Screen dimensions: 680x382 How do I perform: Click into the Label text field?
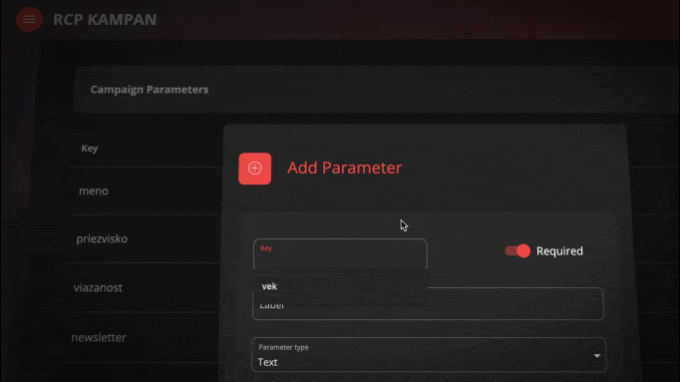[x=428, y=304]
